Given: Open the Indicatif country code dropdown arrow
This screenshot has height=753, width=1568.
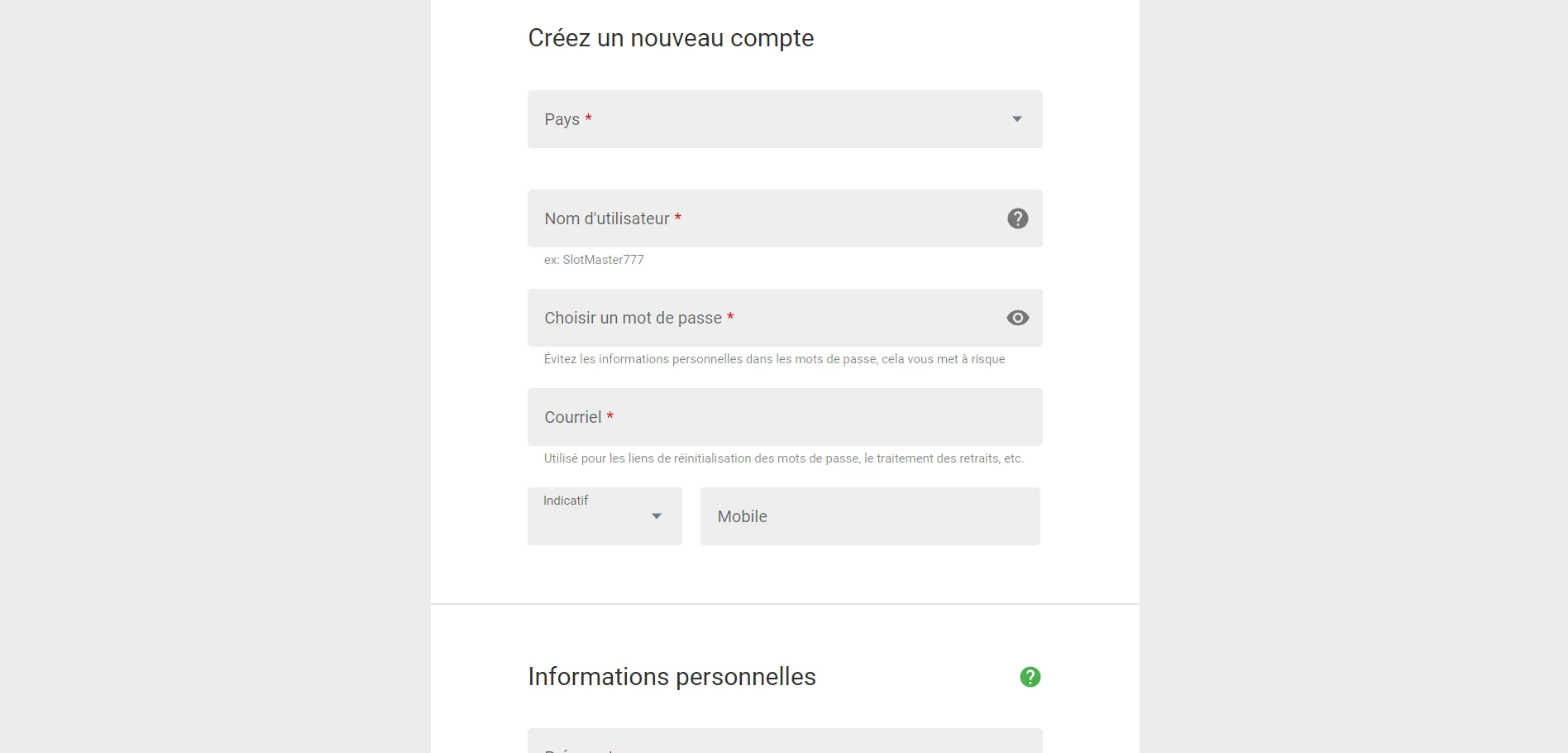Looking at the screenshot, I should 657,516.
